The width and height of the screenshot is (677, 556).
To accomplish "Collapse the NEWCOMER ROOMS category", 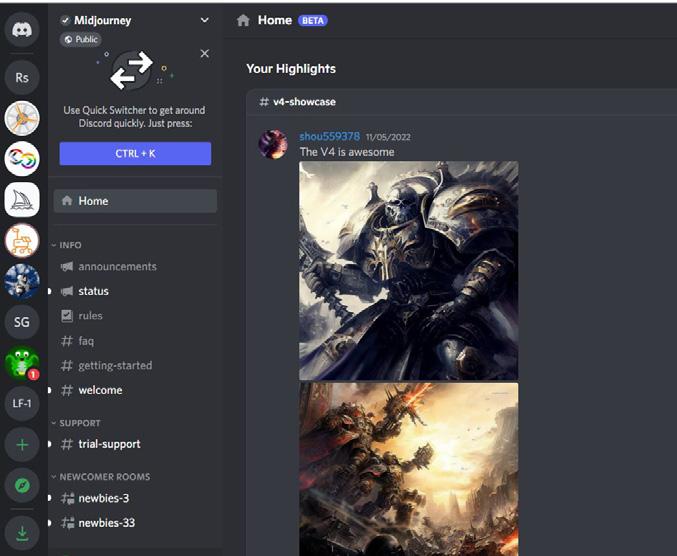I will click(x=101, y=477).
